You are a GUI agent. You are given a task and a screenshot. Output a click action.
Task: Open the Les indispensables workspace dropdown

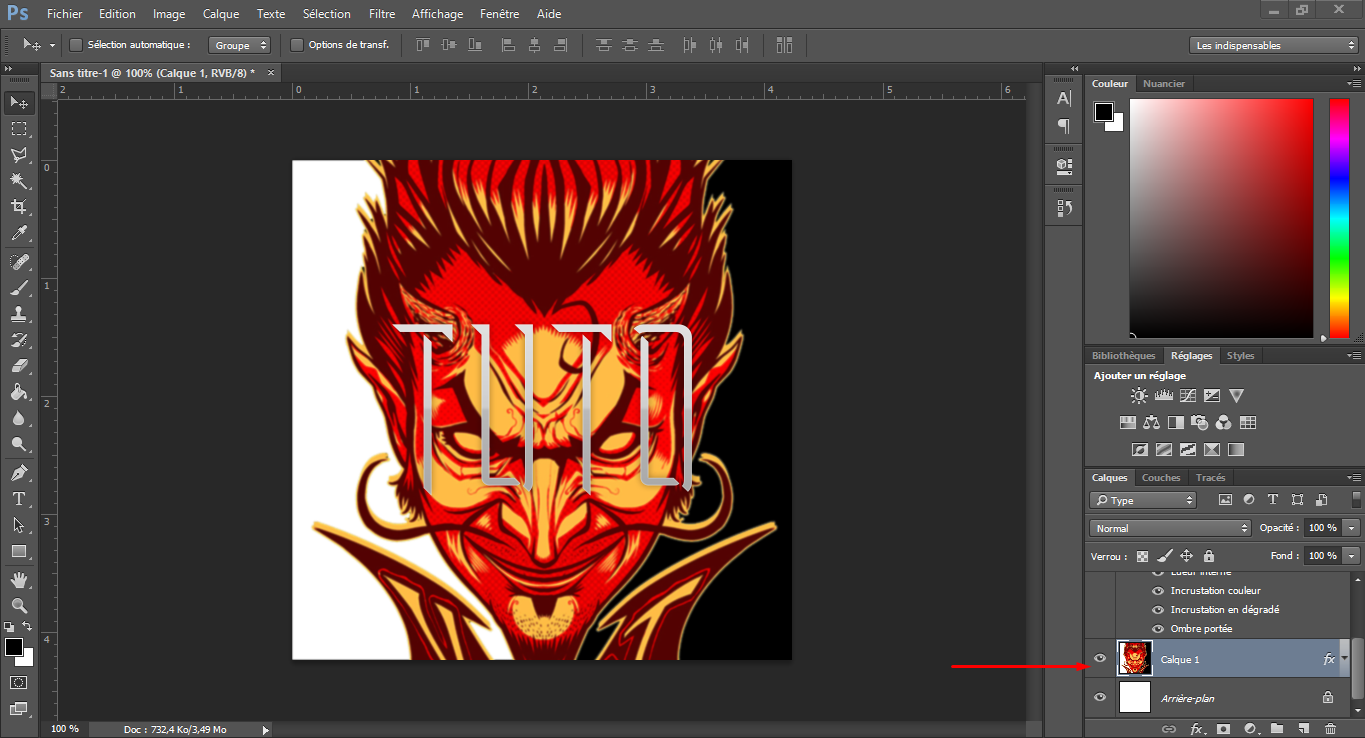(x=1274, y=45)
